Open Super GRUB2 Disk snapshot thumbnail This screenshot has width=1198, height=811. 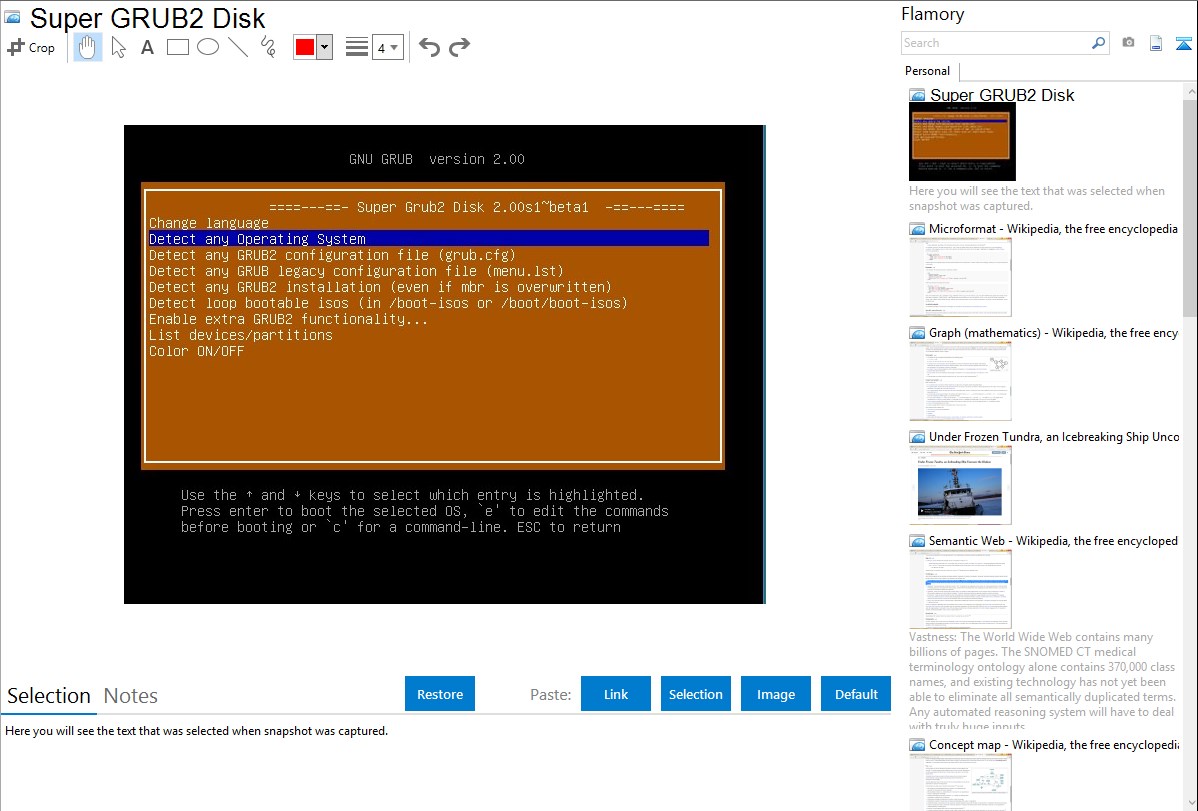tap(962, 143)
